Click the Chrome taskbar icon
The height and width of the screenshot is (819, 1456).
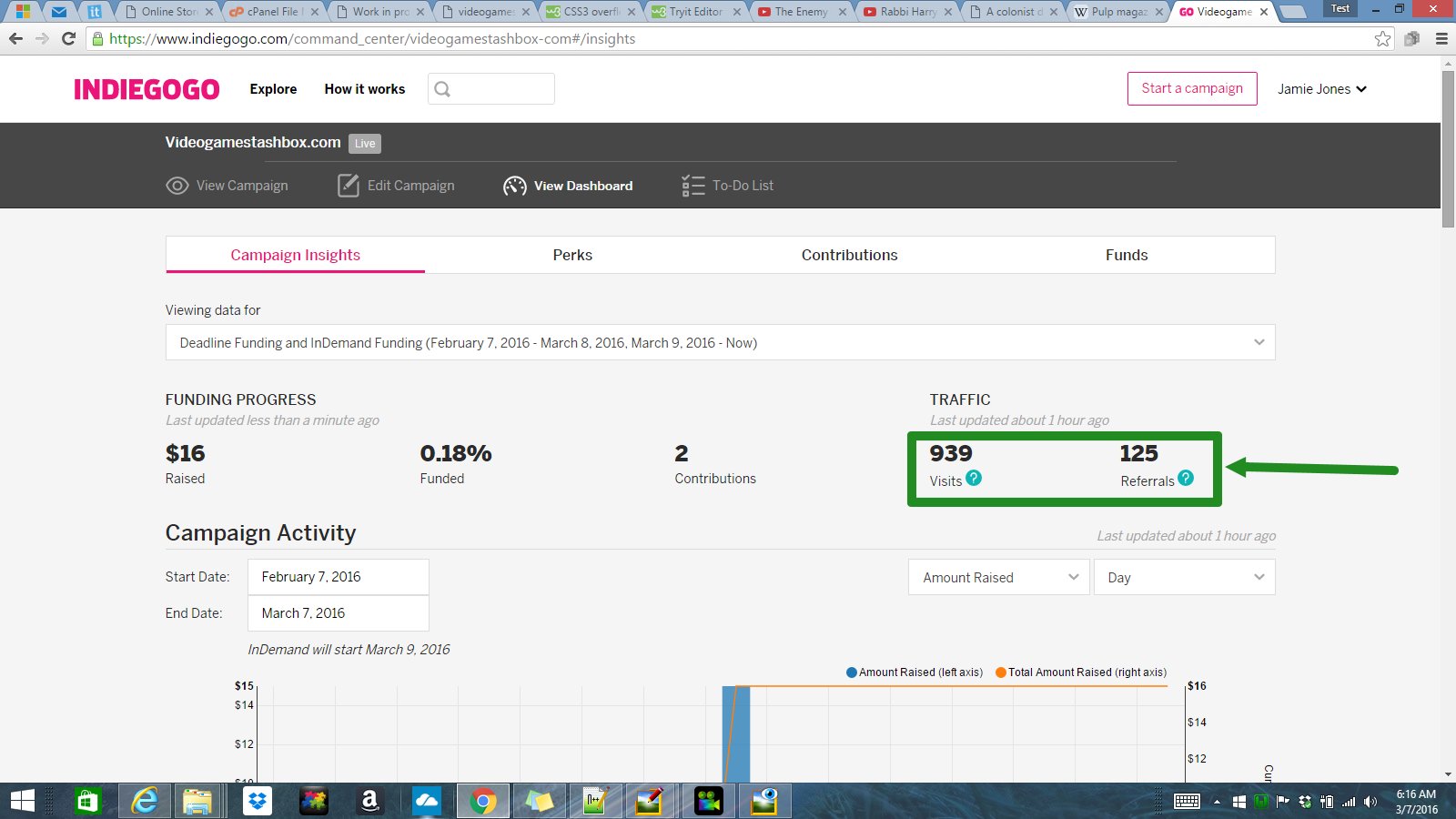[x=483, y=801]
